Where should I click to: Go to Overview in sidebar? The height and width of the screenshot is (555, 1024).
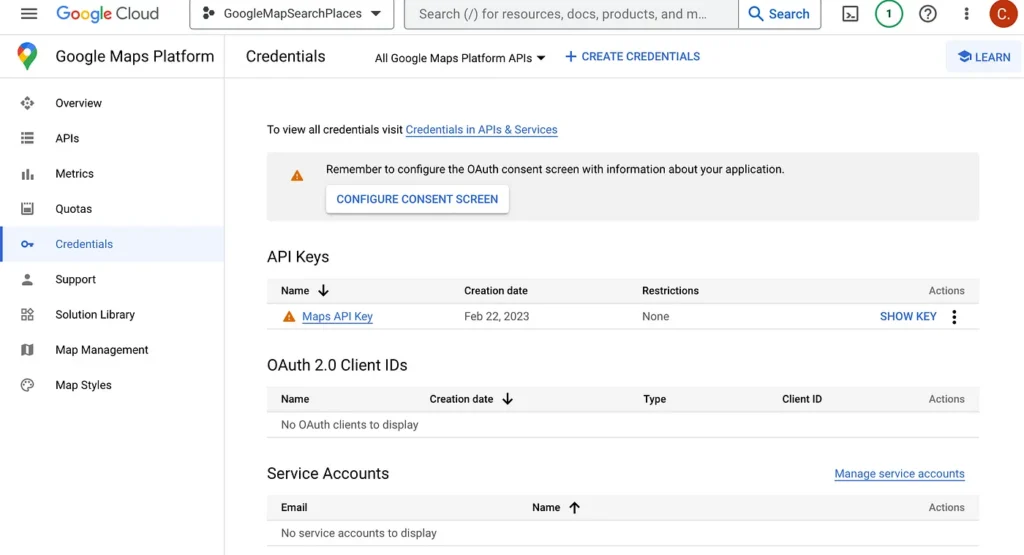click(x=78, y=103)
